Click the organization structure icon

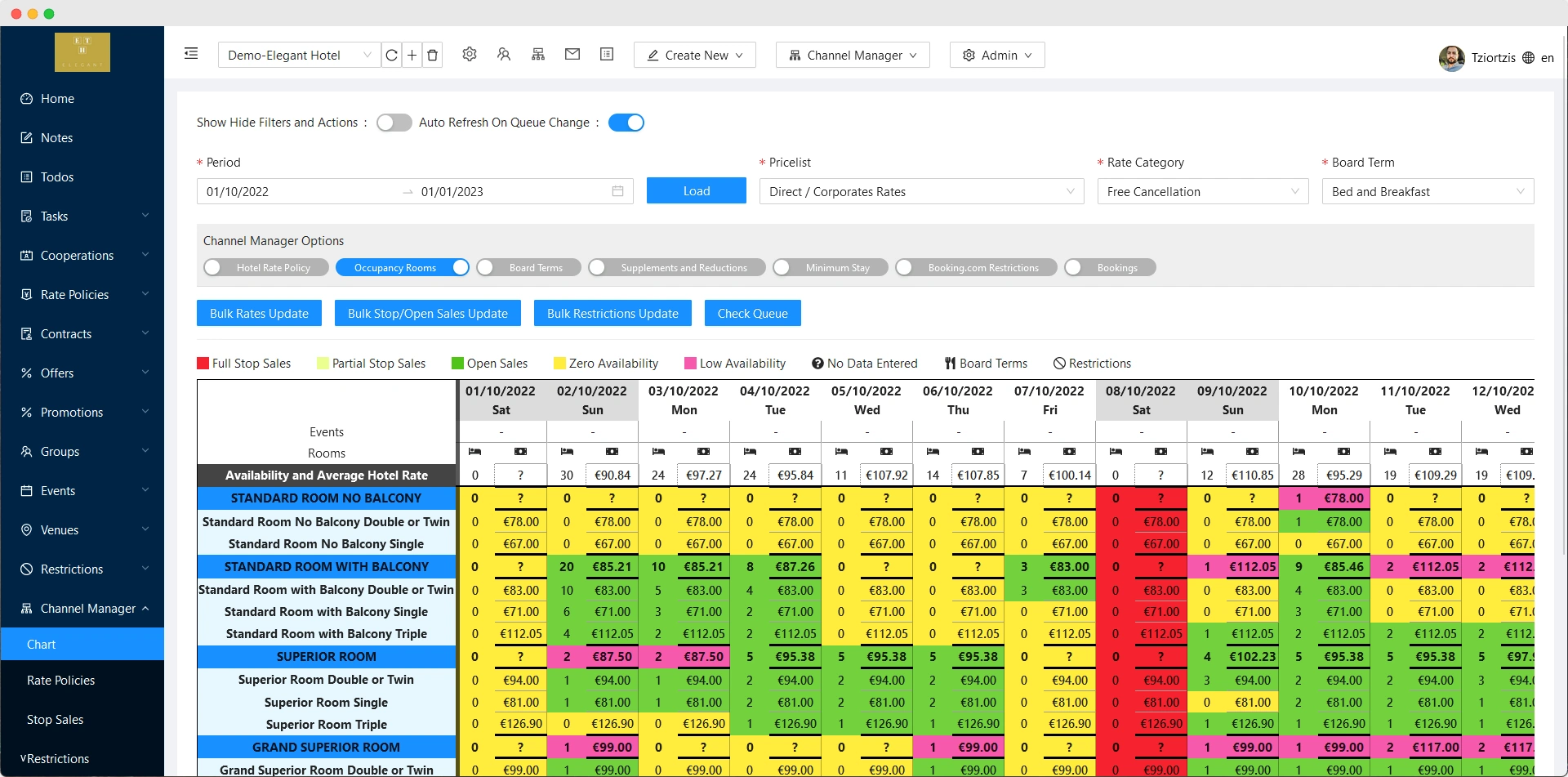pos(538,54)
